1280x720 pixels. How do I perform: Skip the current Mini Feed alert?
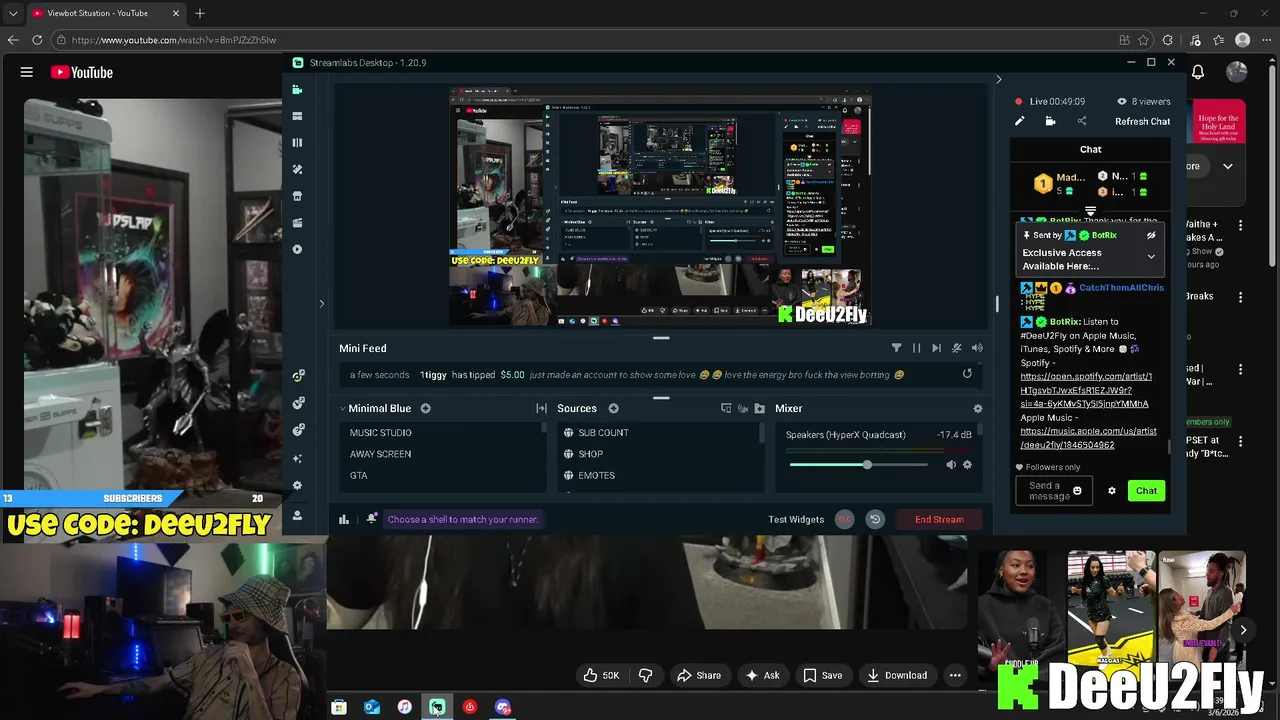pyautogui.click(x=936, y=348)
